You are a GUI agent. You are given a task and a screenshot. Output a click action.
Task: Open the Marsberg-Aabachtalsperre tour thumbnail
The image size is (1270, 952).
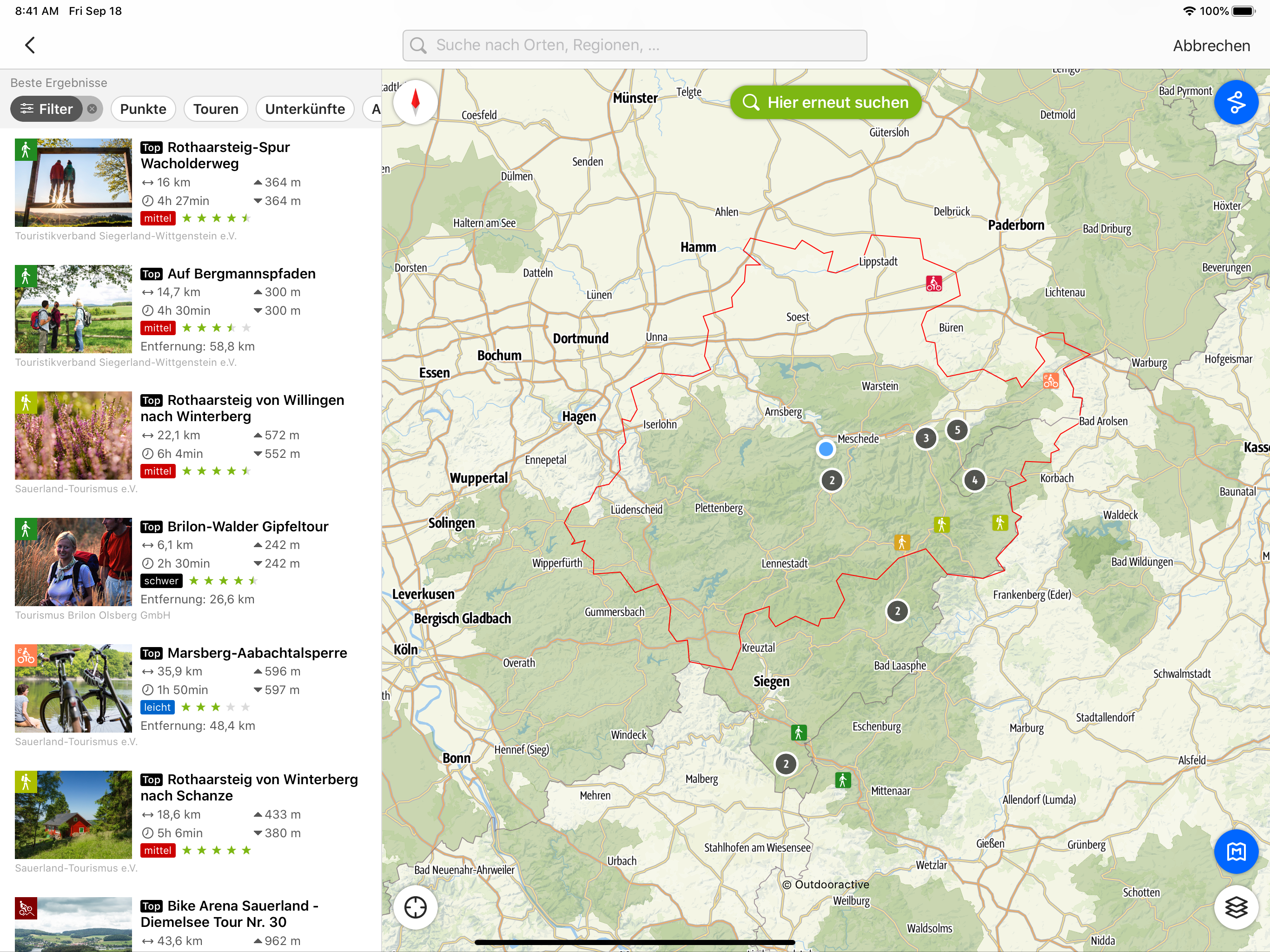[x=73, y=688]
